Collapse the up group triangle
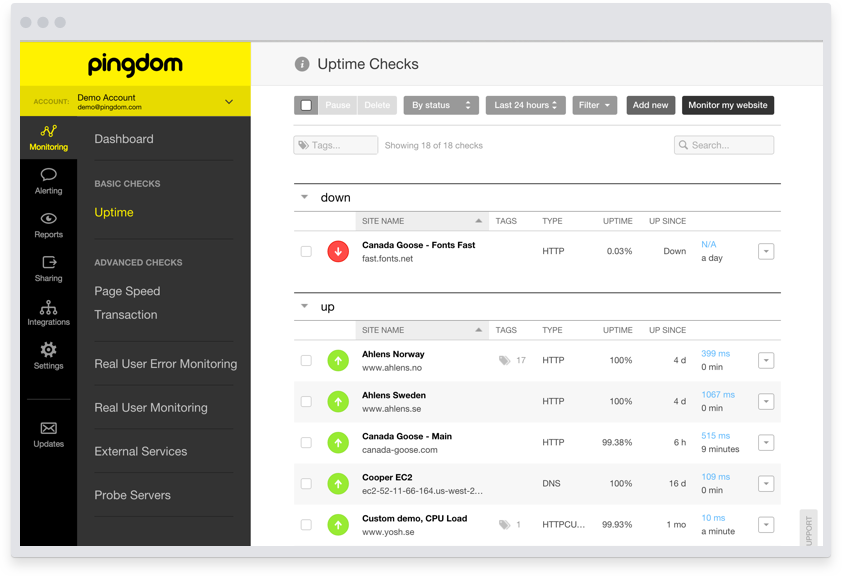 [x=304, y=306]
